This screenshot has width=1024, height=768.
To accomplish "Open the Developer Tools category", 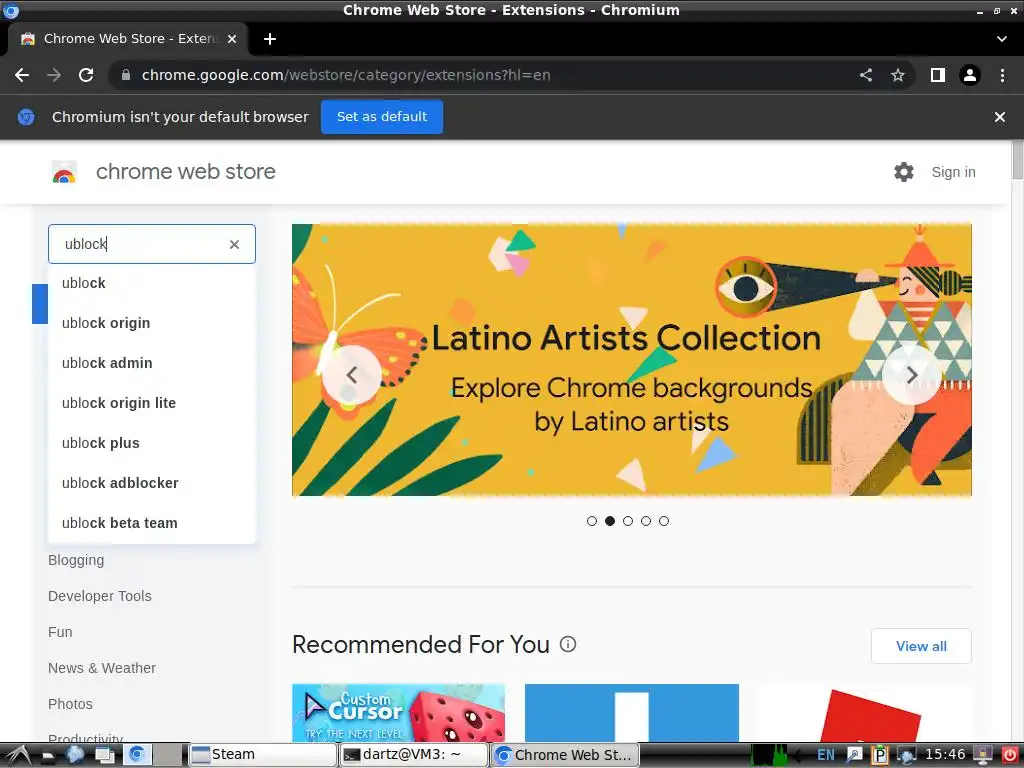I will 100,596.
